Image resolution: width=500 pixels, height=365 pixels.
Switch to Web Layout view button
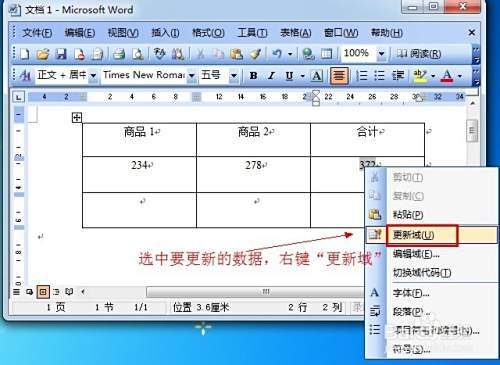tap(29, 292)
